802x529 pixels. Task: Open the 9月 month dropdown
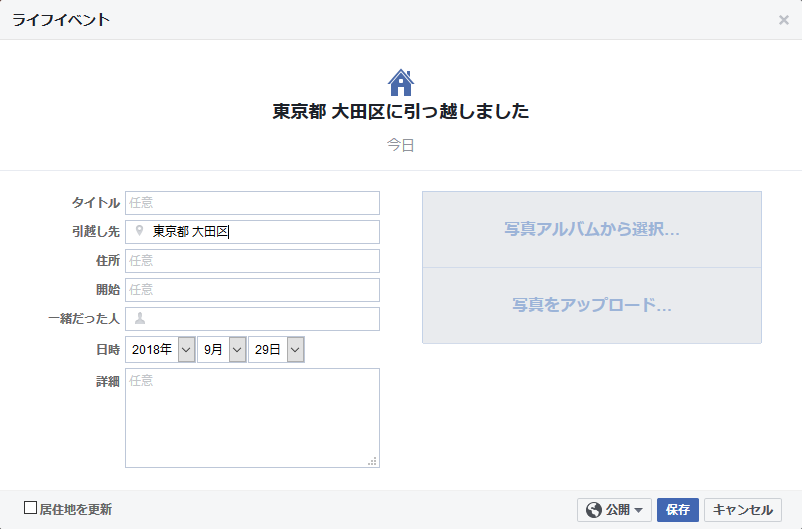point(222,349)
